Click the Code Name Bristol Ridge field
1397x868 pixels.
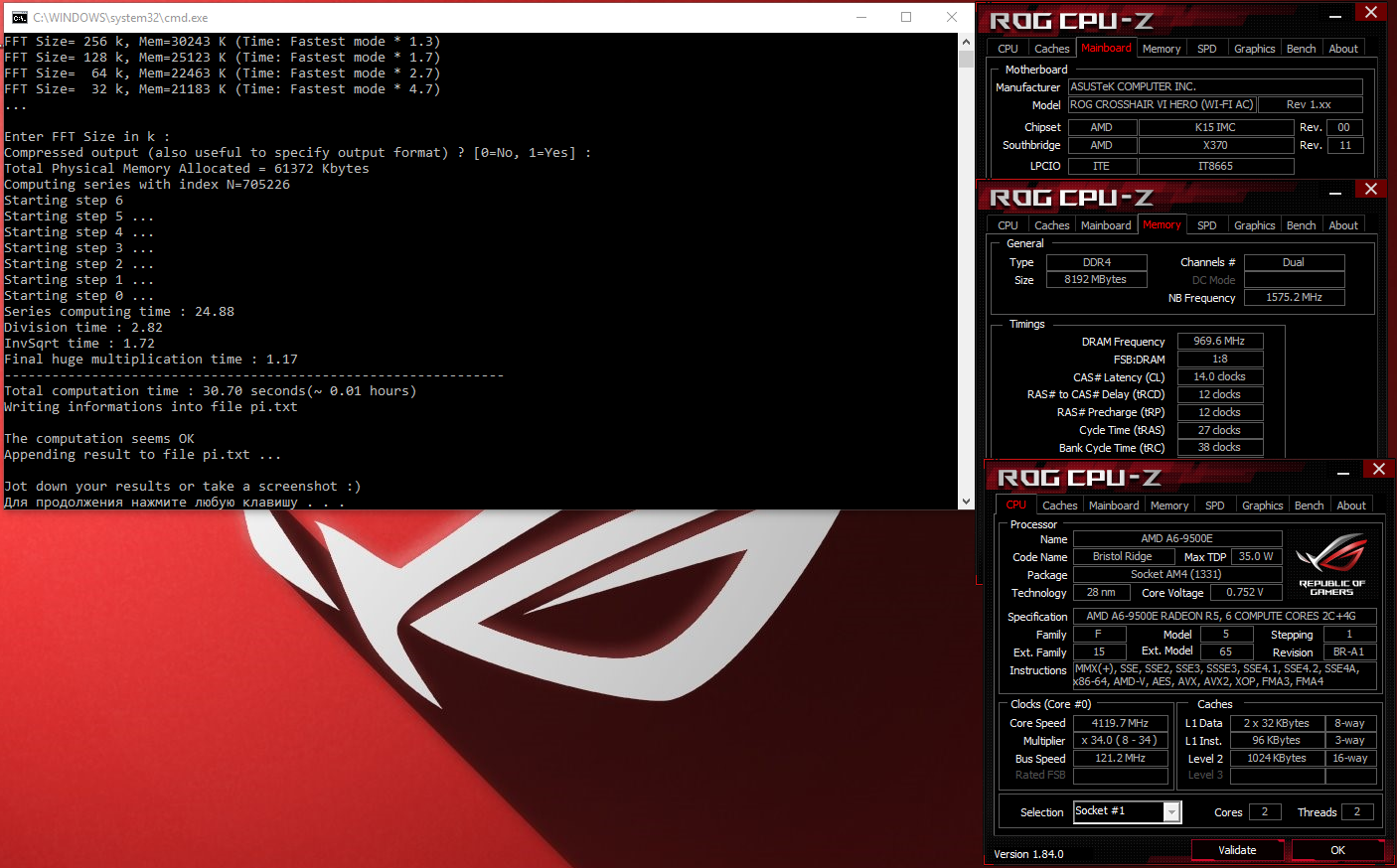click(x=1123, y=556)
